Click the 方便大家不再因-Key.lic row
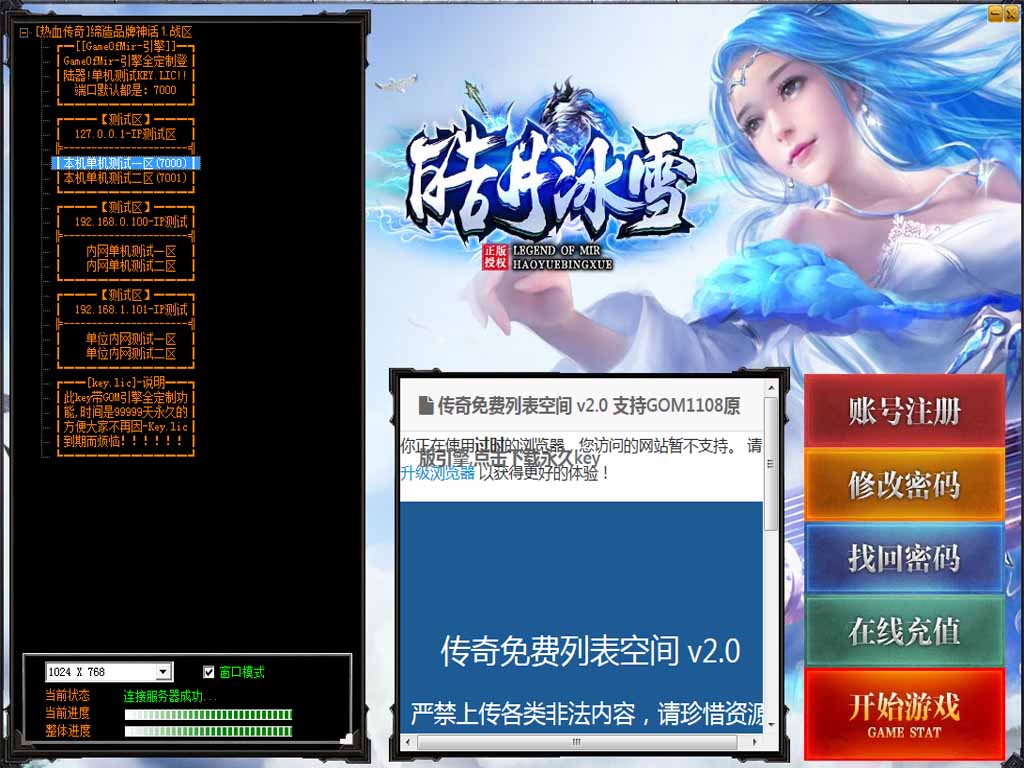Image resolution: width=1024 pixels, height=768 pixels. click(125, 426)
